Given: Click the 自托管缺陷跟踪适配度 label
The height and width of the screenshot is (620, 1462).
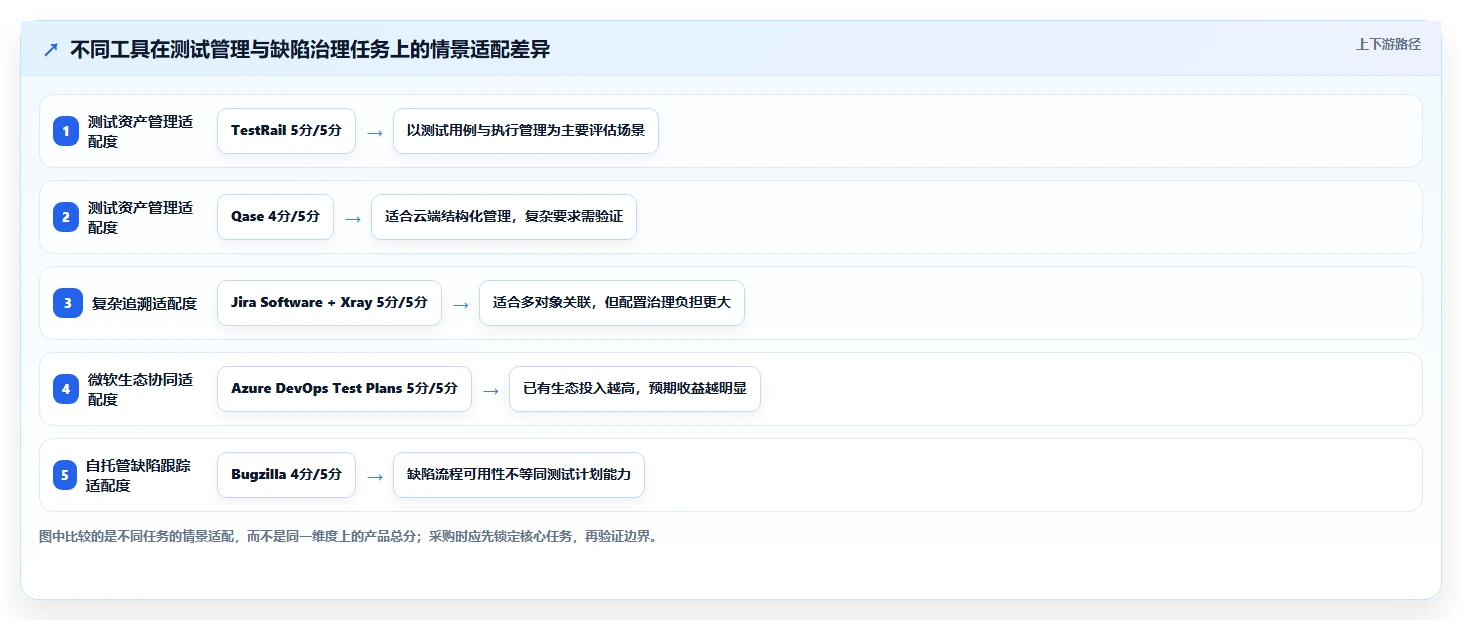Looking at the screenshot, I should 138,475.
